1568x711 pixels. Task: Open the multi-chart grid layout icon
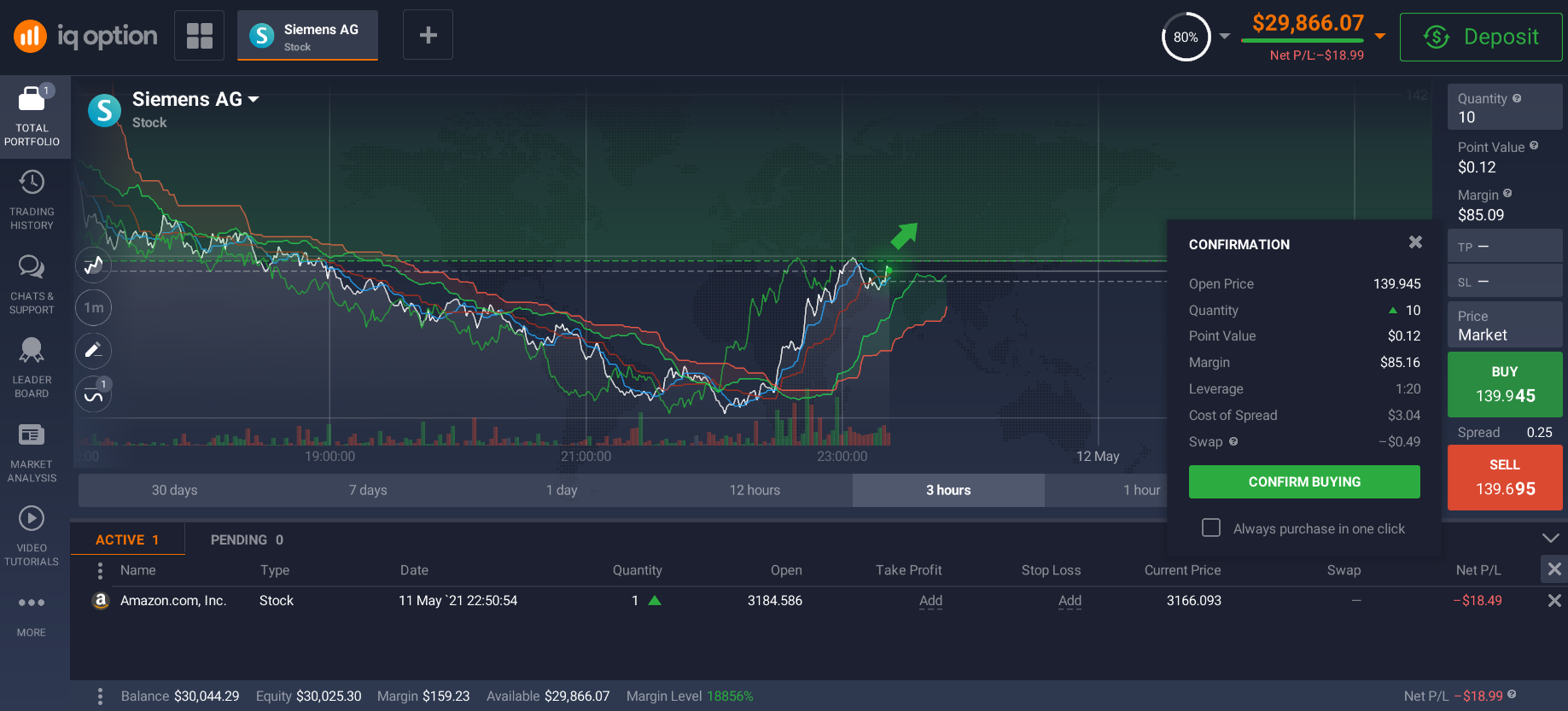(199, 36)
